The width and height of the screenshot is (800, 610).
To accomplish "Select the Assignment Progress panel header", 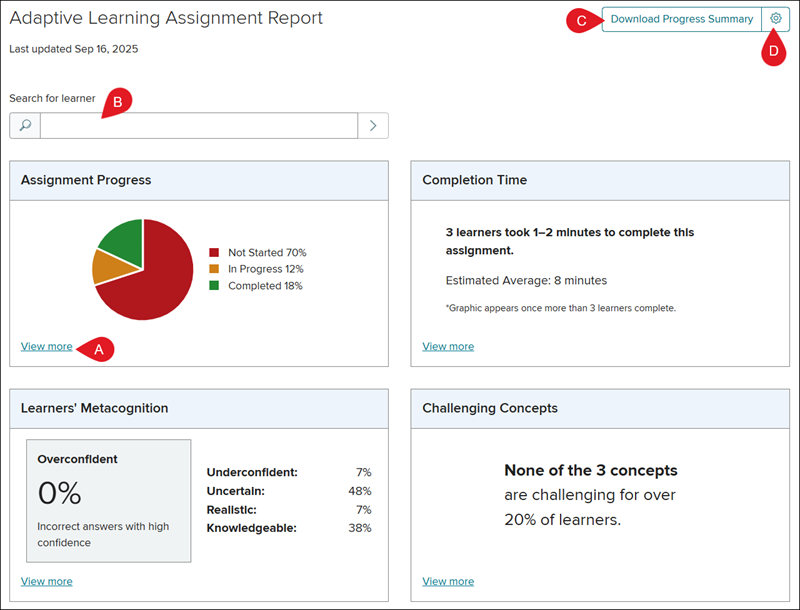I will [x=199, y=181].
